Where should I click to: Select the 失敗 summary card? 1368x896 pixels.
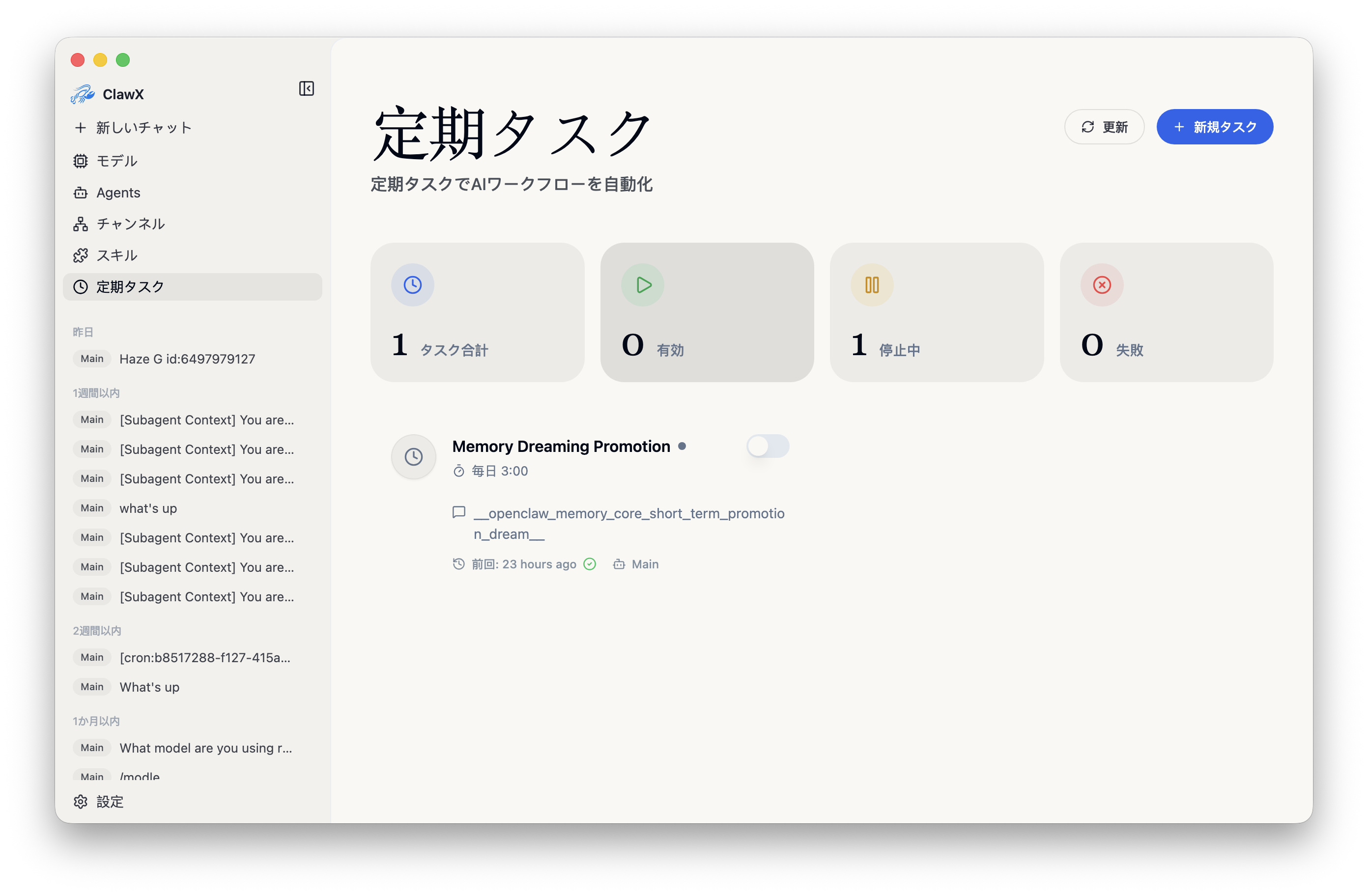pyautogui.click(x=1166, y=312)
